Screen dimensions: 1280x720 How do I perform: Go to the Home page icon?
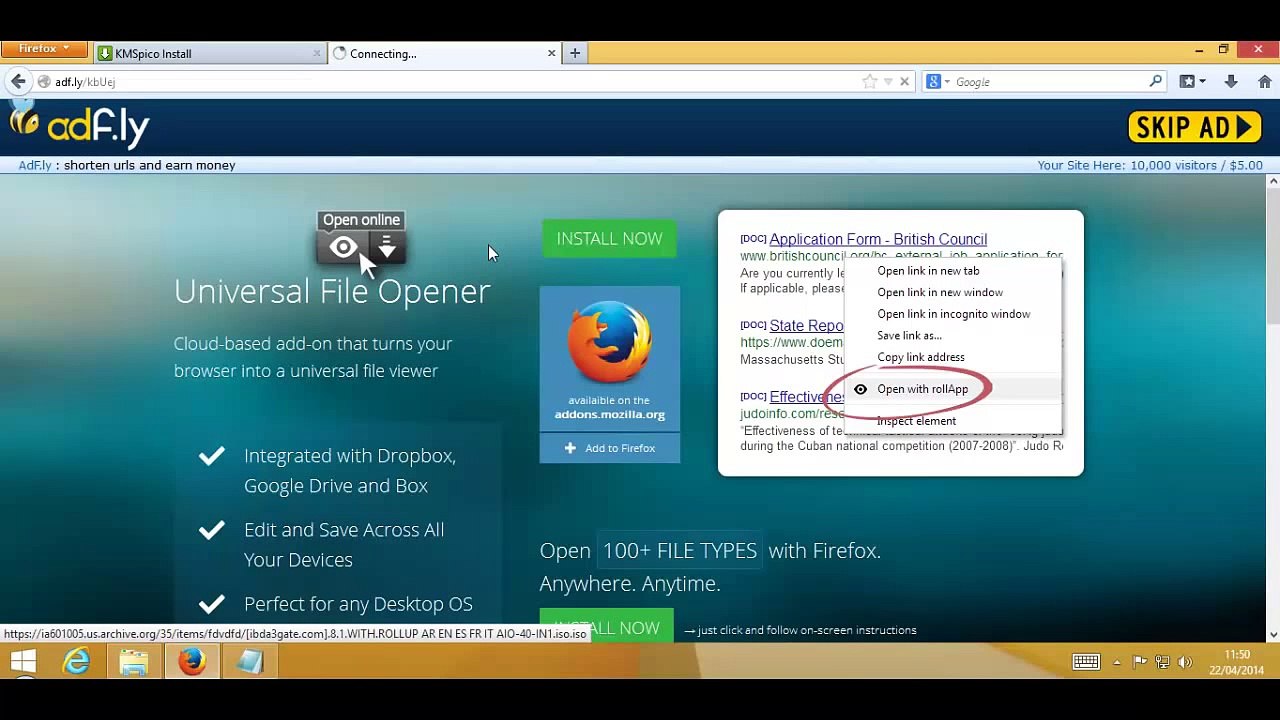click(1264, 82)
